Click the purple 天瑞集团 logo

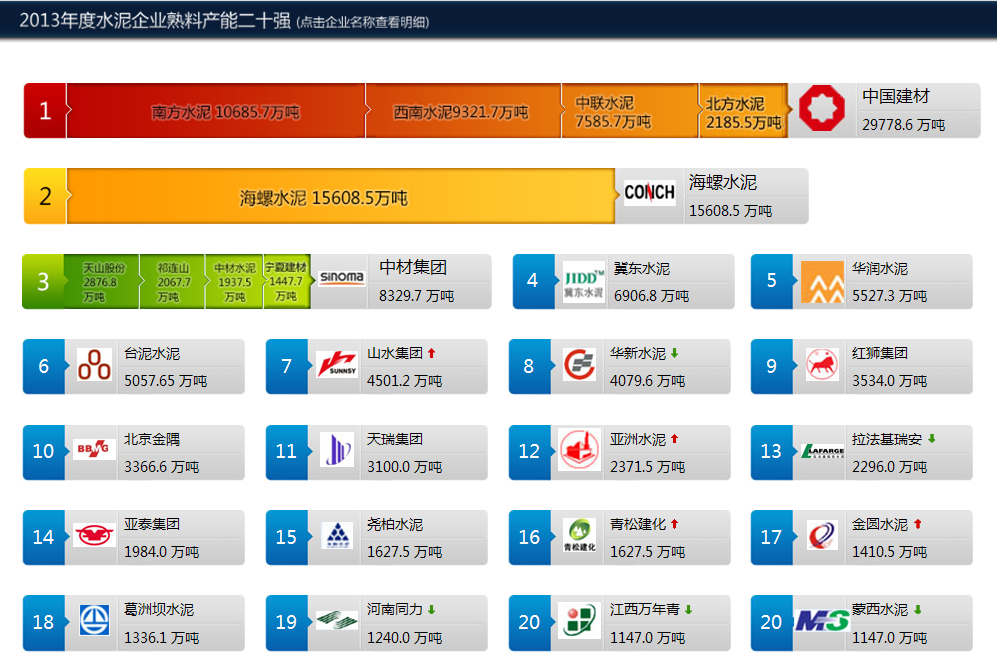(x=337, y=450)
